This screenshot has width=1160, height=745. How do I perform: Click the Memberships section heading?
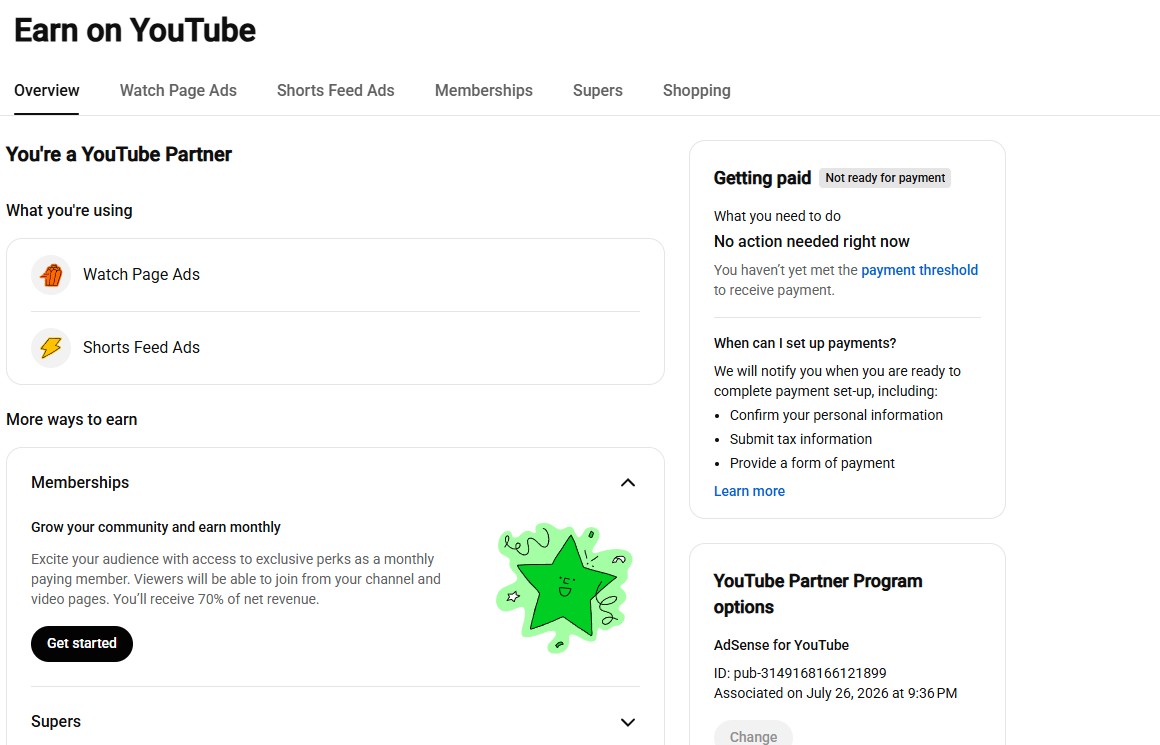click(x=80, y=483)
